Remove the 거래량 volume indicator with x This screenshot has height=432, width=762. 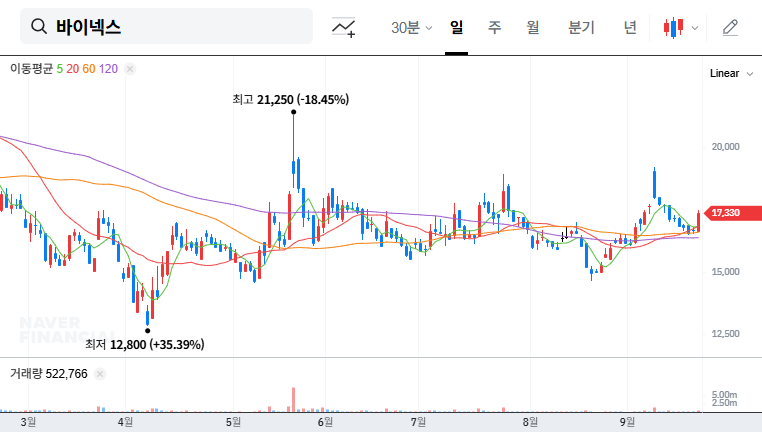pos(102,374)
